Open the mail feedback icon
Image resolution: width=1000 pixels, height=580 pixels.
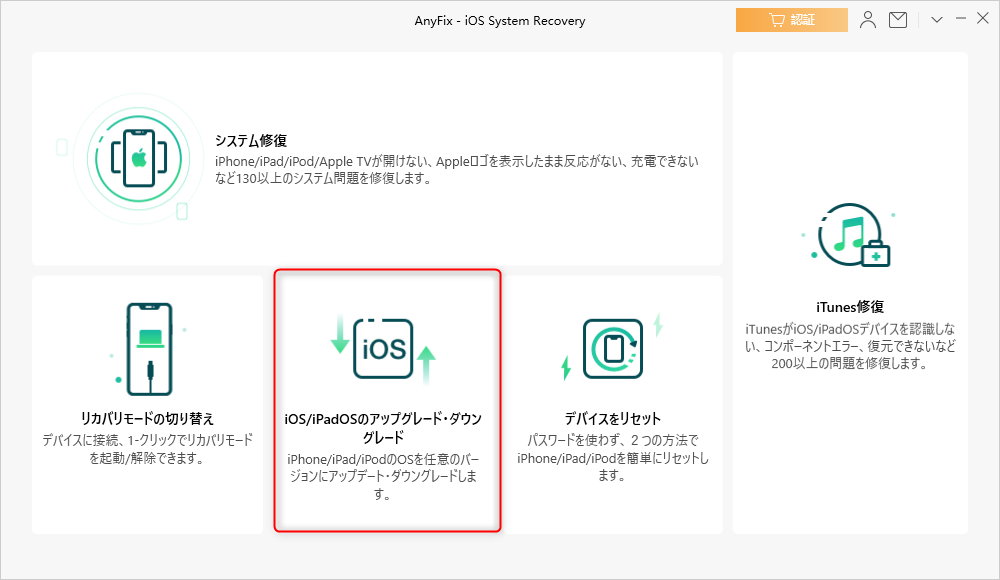(x=898, y=20)
